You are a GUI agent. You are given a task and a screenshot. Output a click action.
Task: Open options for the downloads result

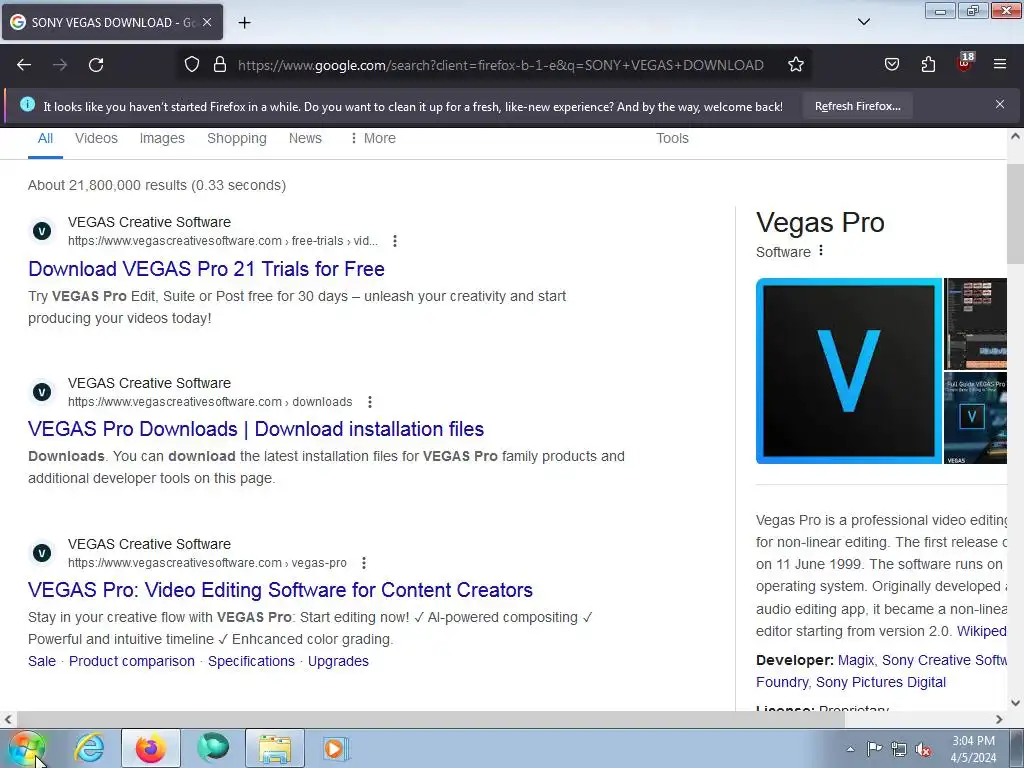pyautogui.click(x=370, y=402)
